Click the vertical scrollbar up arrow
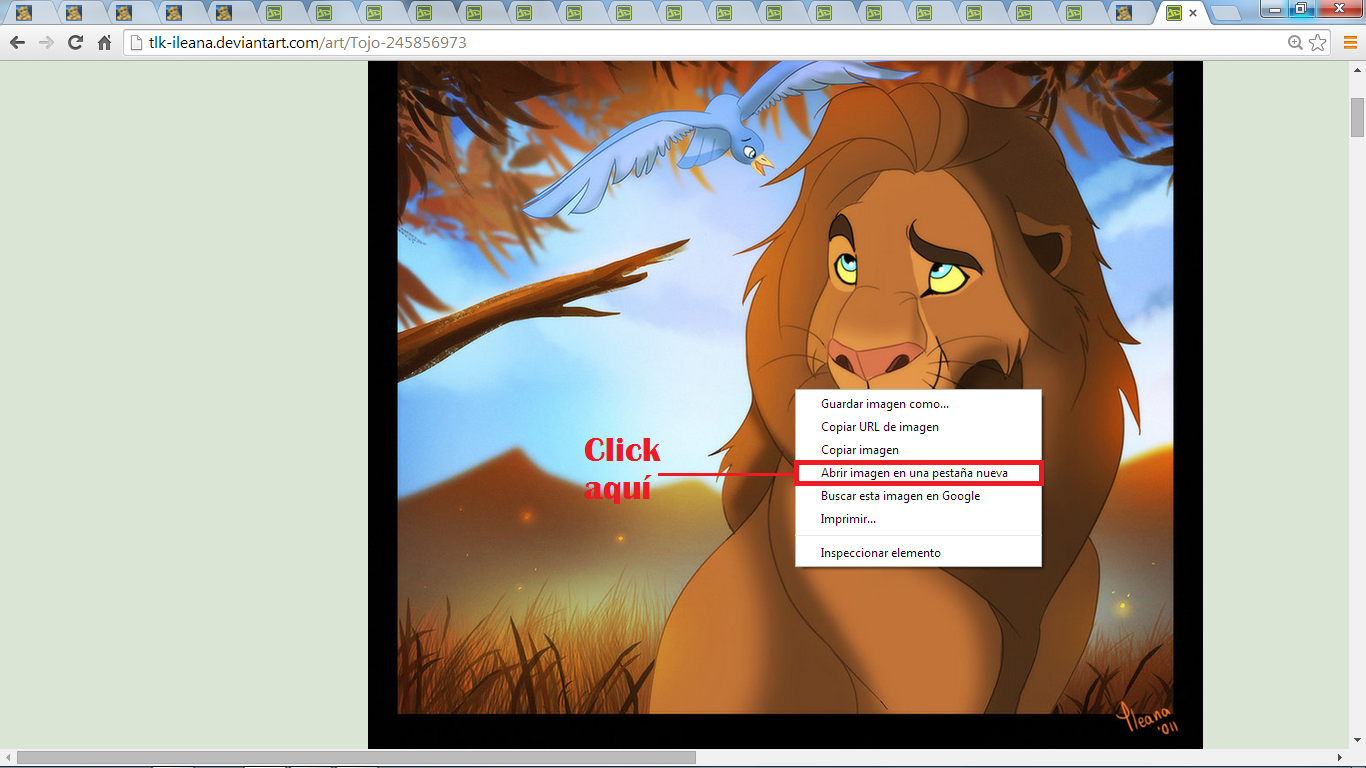 pos(1357,71)
